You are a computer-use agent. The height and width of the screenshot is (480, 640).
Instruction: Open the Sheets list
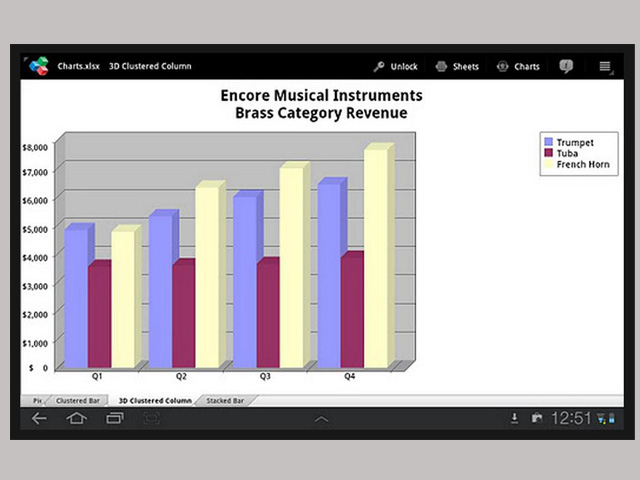pyautogui.click(x=457, y=67)
